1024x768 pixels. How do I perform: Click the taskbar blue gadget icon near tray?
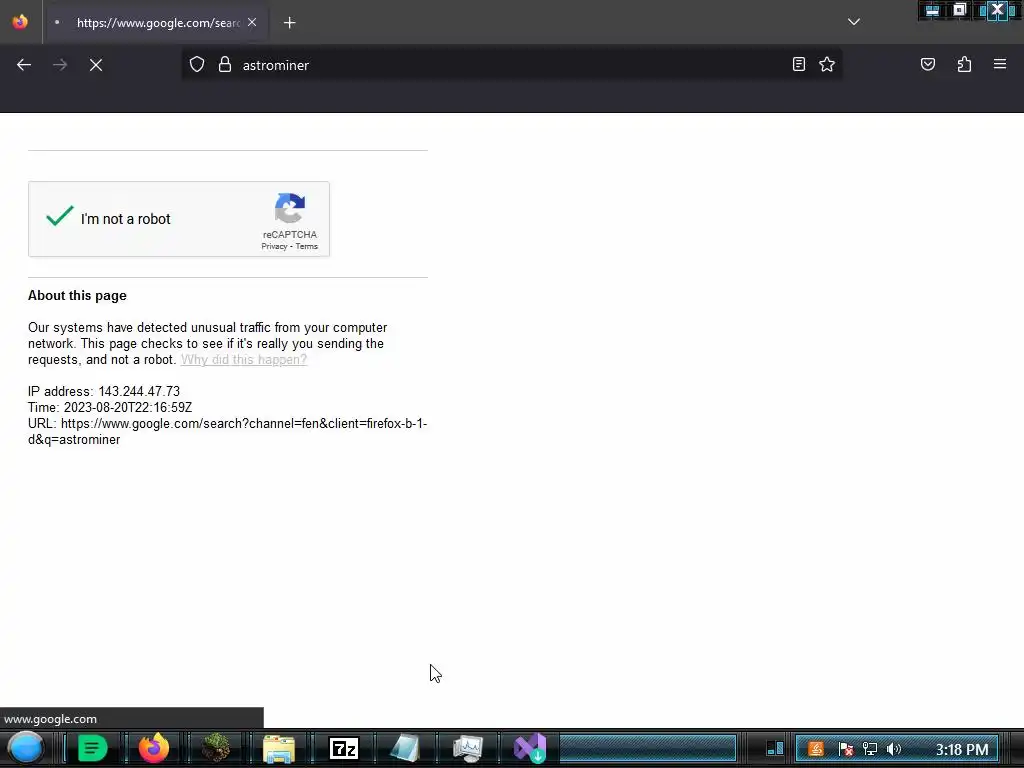tap(775, 748)
